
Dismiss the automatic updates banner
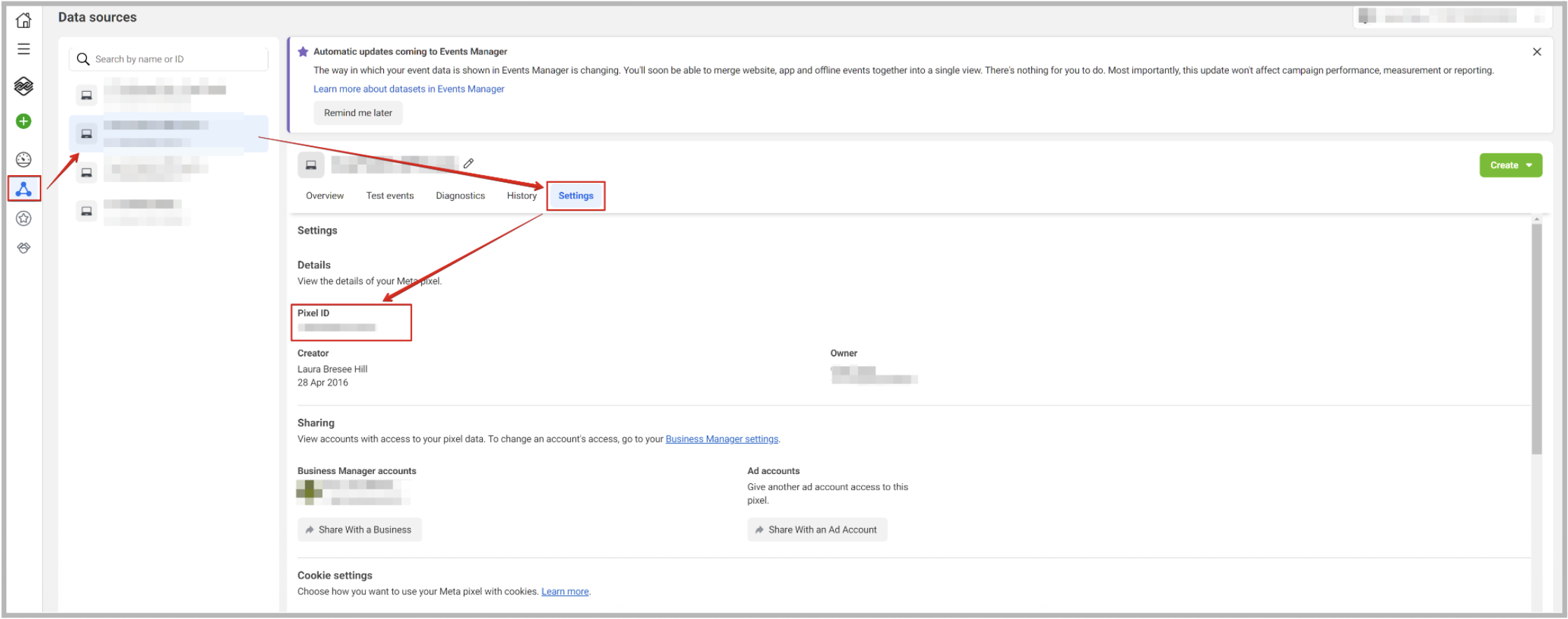pos(1536,52)
